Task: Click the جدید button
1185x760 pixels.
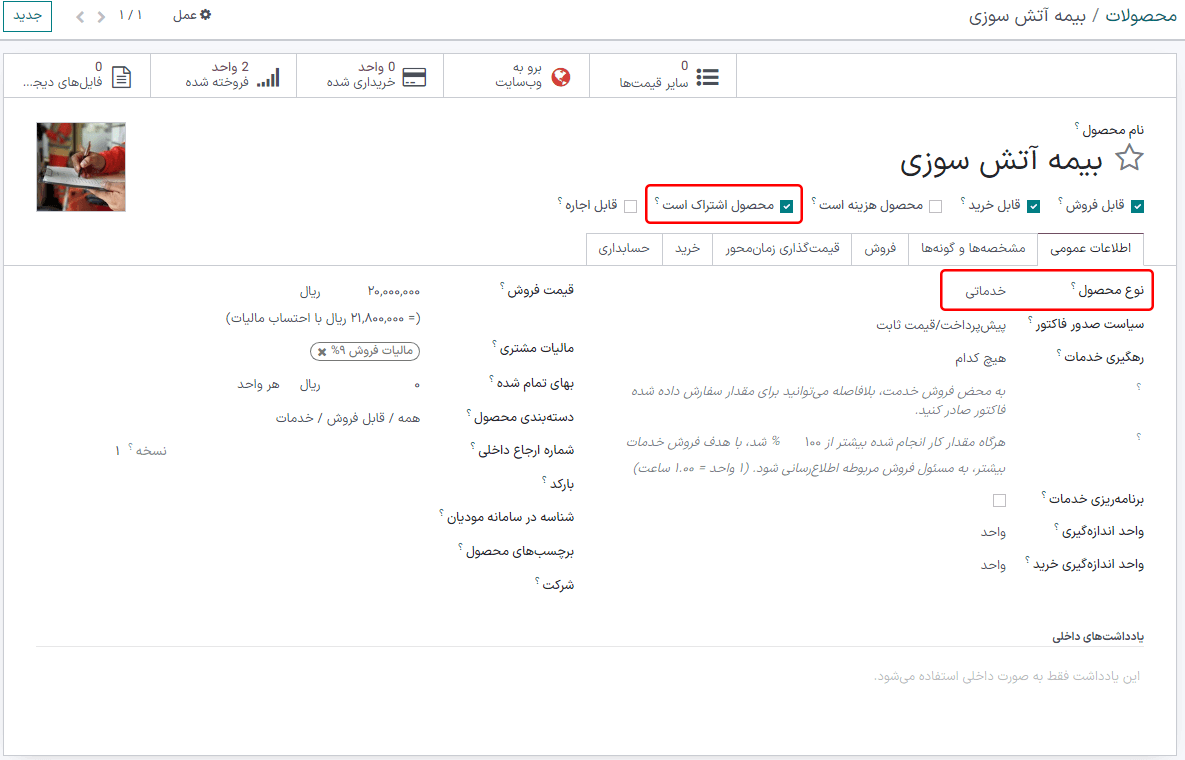Action: (x=27, y=16)
